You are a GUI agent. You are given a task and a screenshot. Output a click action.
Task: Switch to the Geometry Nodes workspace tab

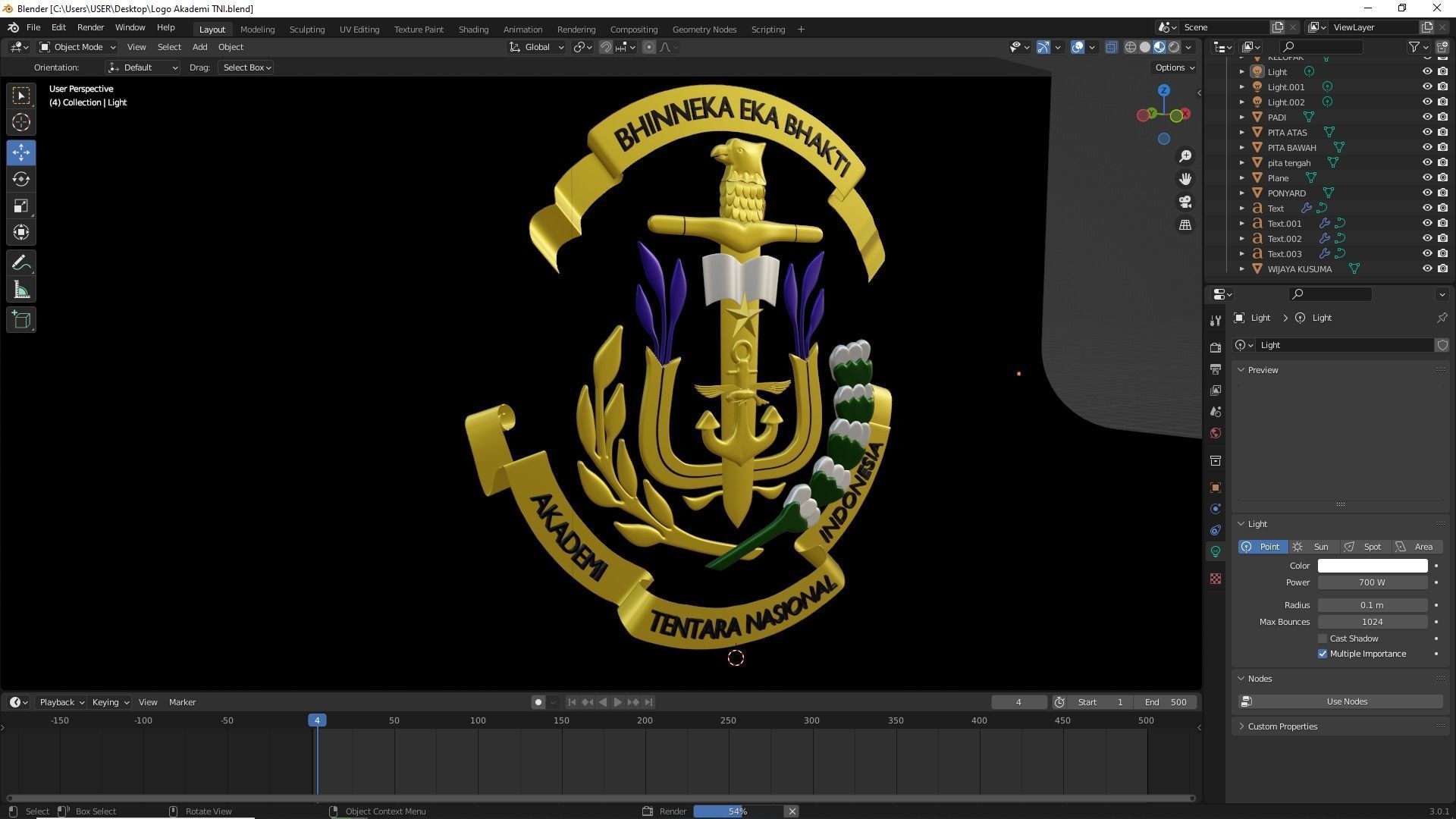[704, 29]
